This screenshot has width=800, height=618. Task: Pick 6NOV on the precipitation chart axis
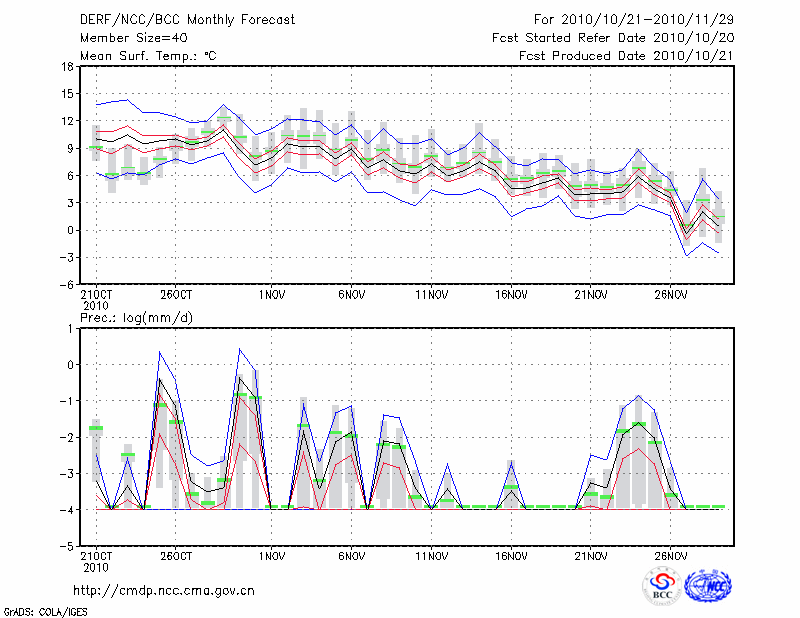pyautogui.click(x=351, y=556)
